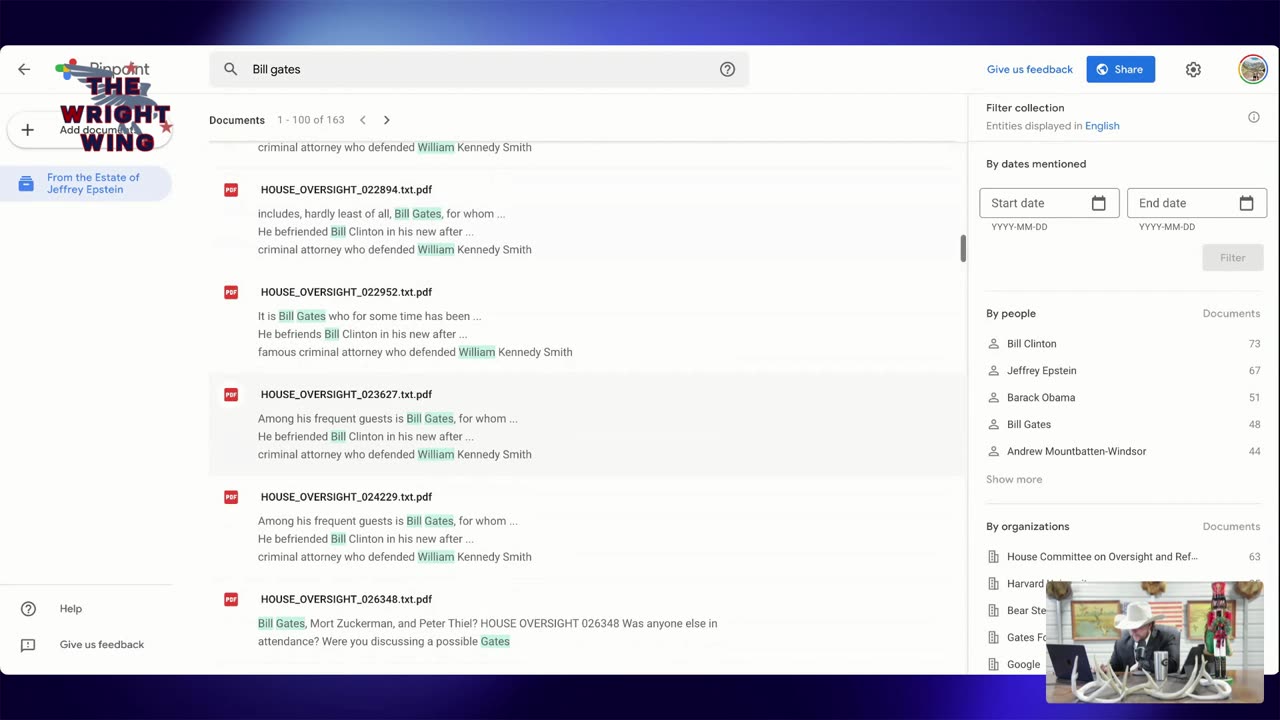
Task: Click the Documents heading above results
Action: click(237, 120)
